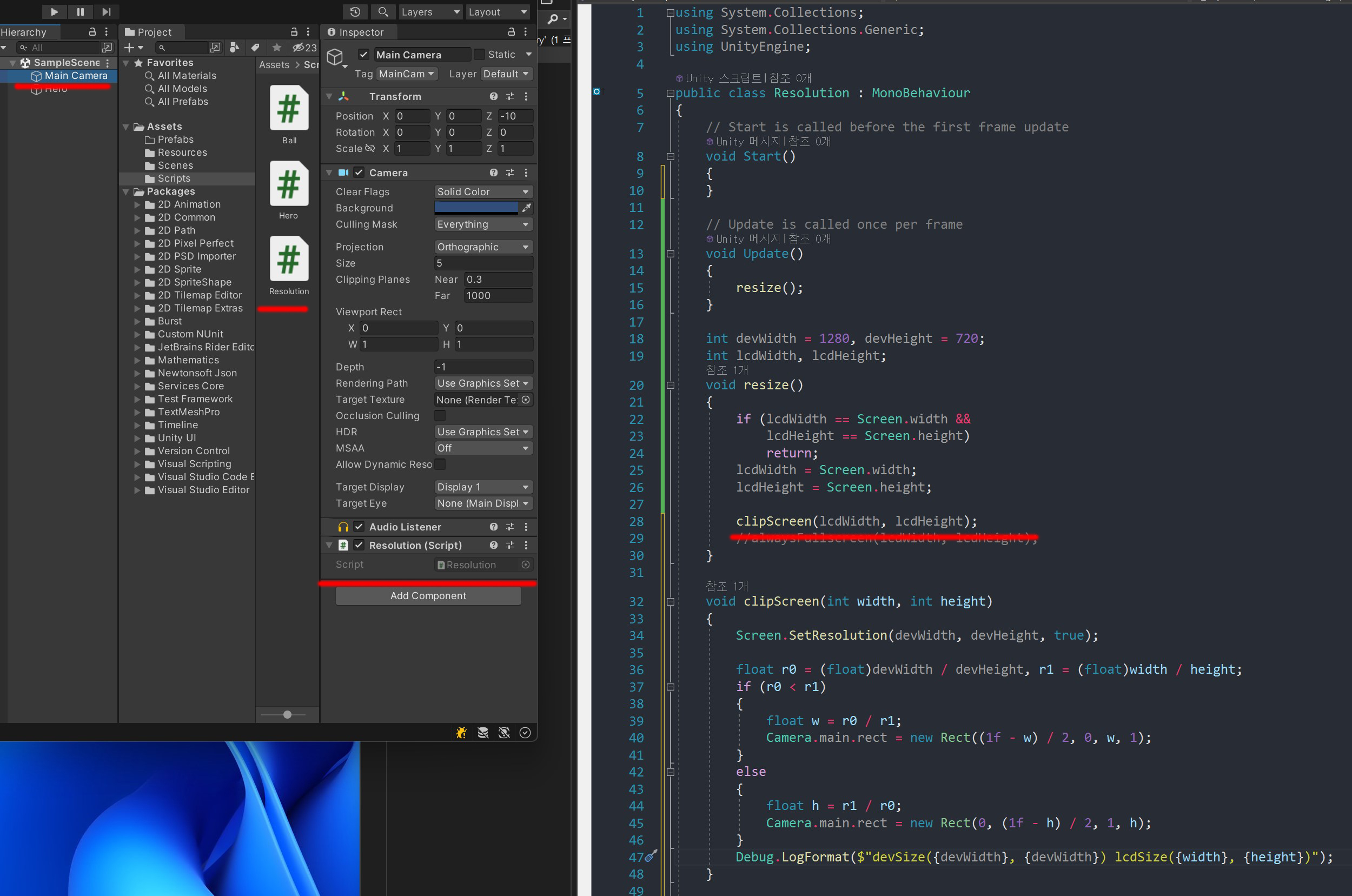Open the Layers menu
This screenshot has height=896, width=1352.
(x=430, y=11)
